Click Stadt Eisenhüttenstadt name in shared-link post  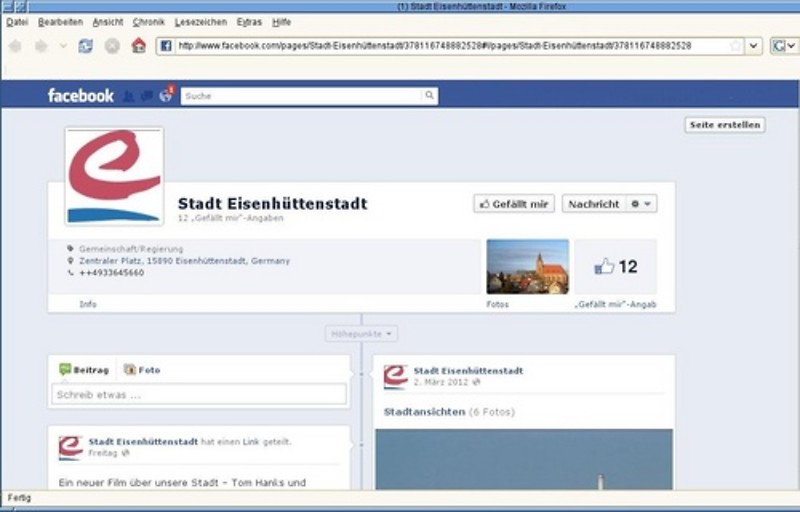(143, 442)
